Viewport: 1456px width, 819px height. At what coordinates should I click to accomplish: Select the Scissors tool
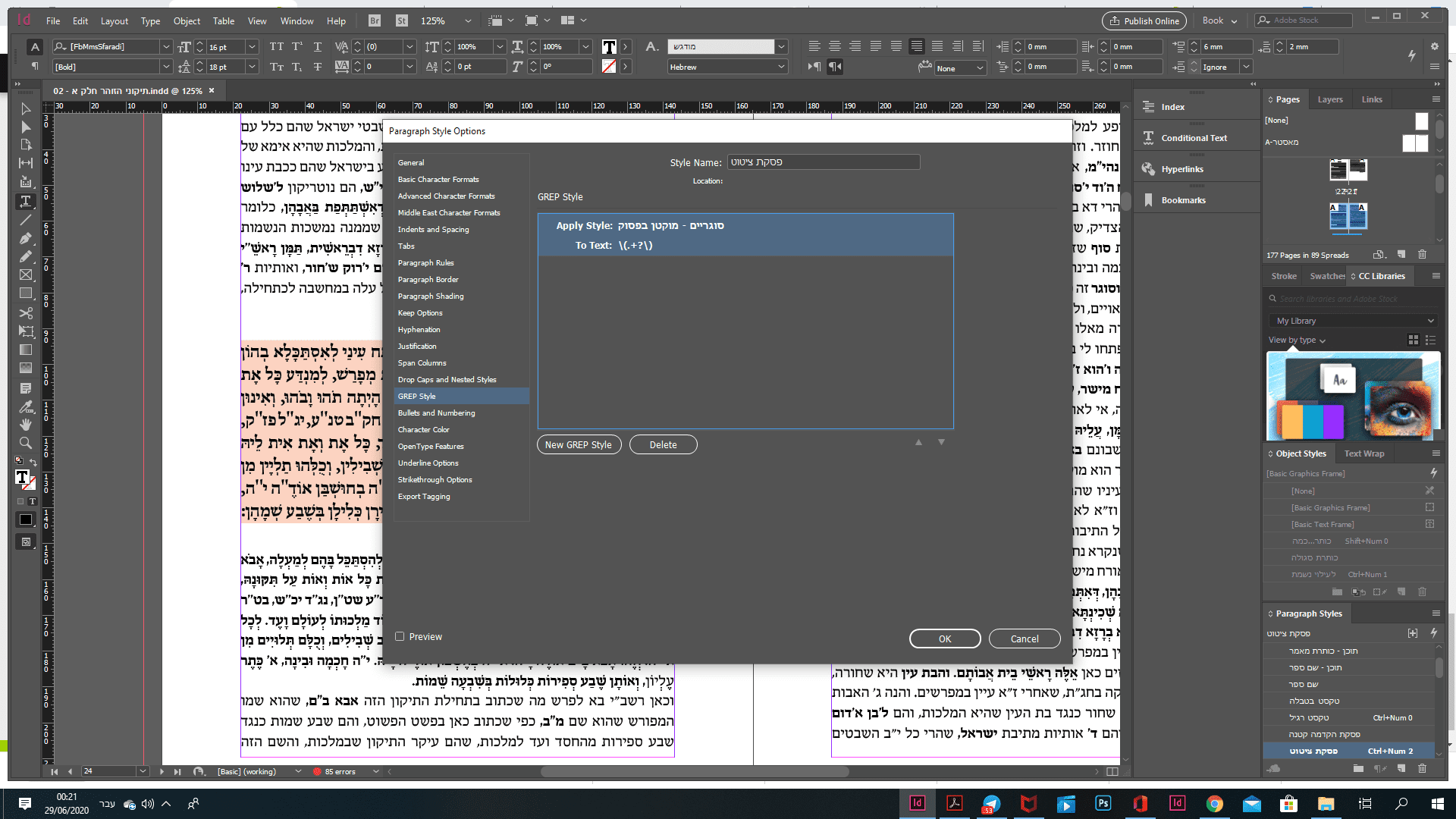(25, 312)
